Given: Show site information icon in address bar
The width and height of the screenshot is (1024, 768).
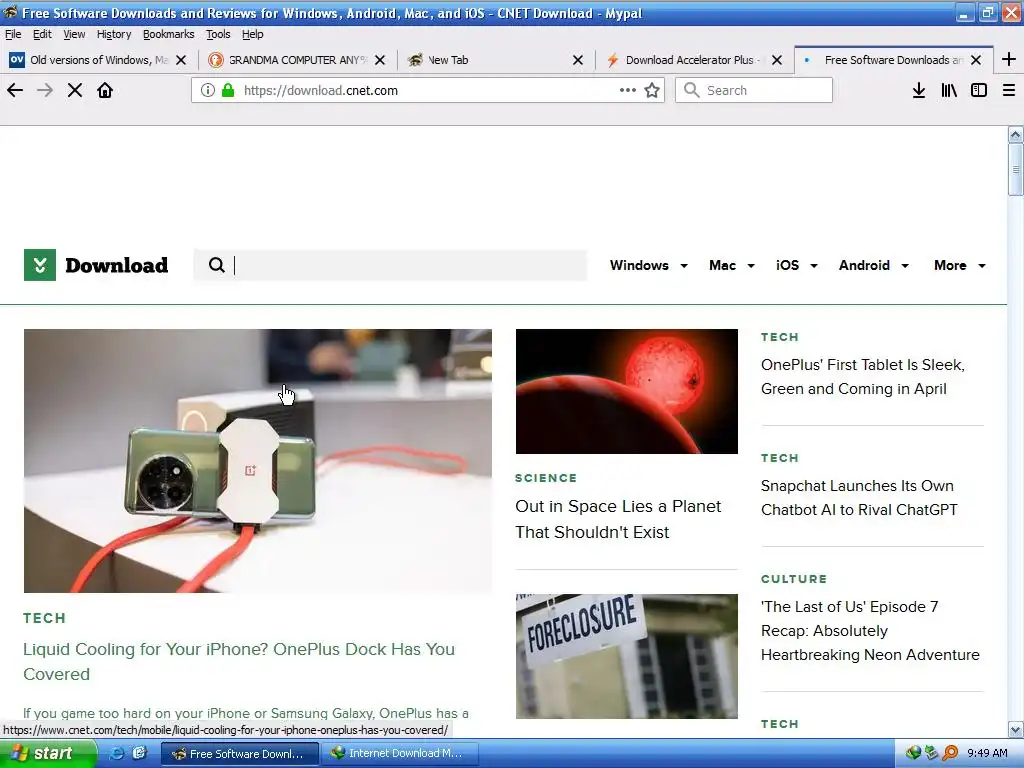Looking at the screenshot, I should pyautogui.click(x=208, y=90).
